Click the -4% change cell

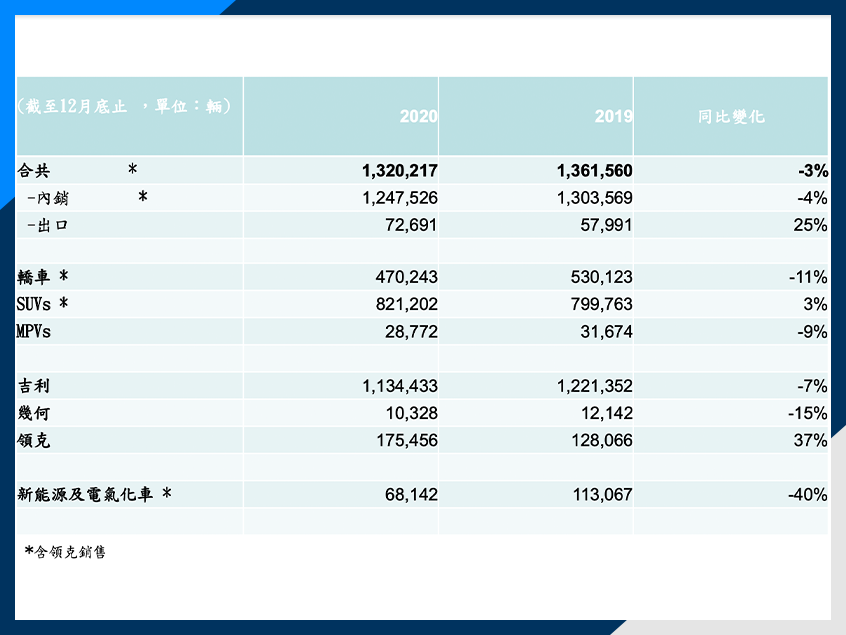click(x=813, y=198)
